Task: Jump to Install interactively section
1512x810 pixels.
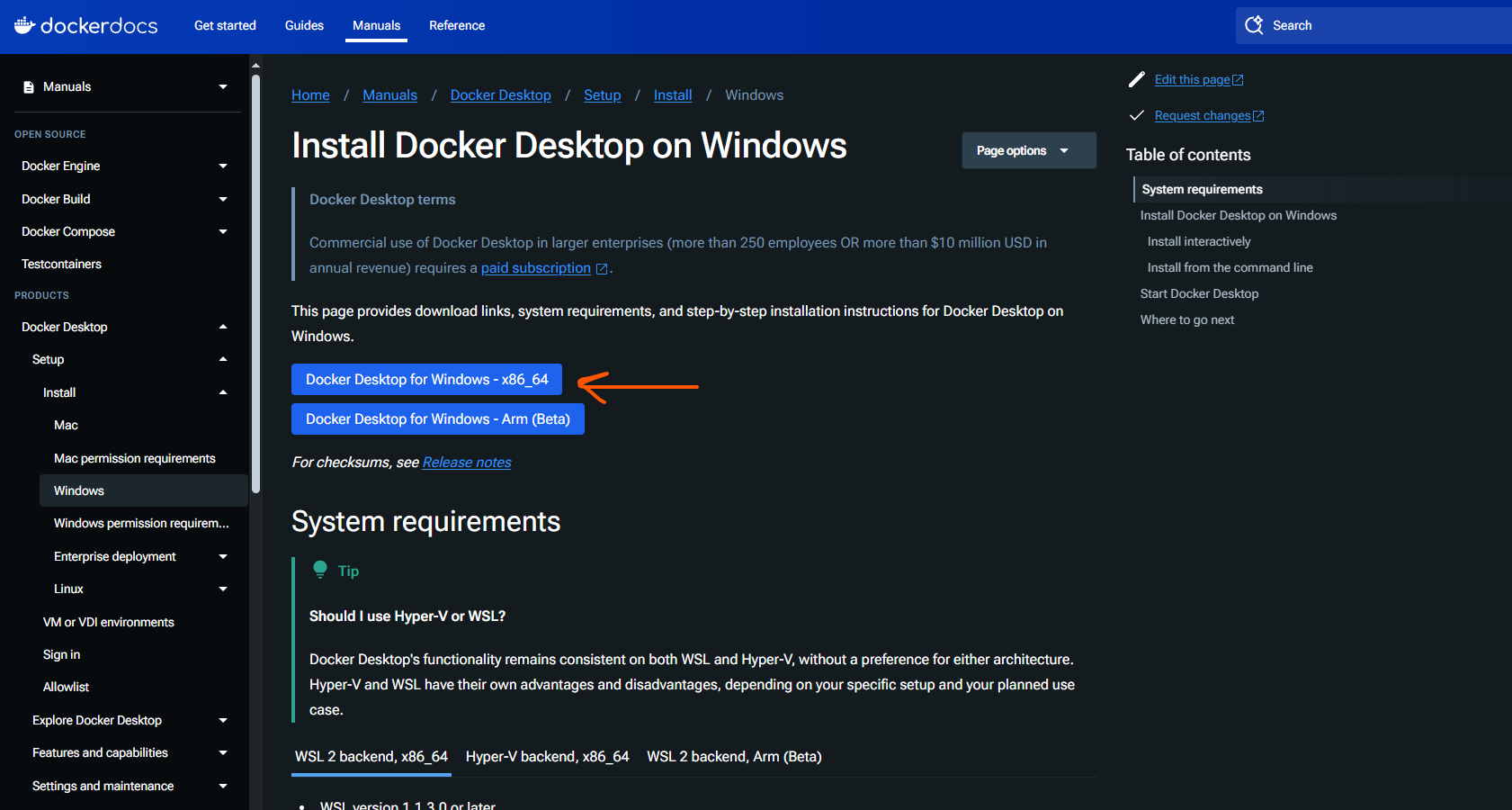Action: click(1199, 241)
